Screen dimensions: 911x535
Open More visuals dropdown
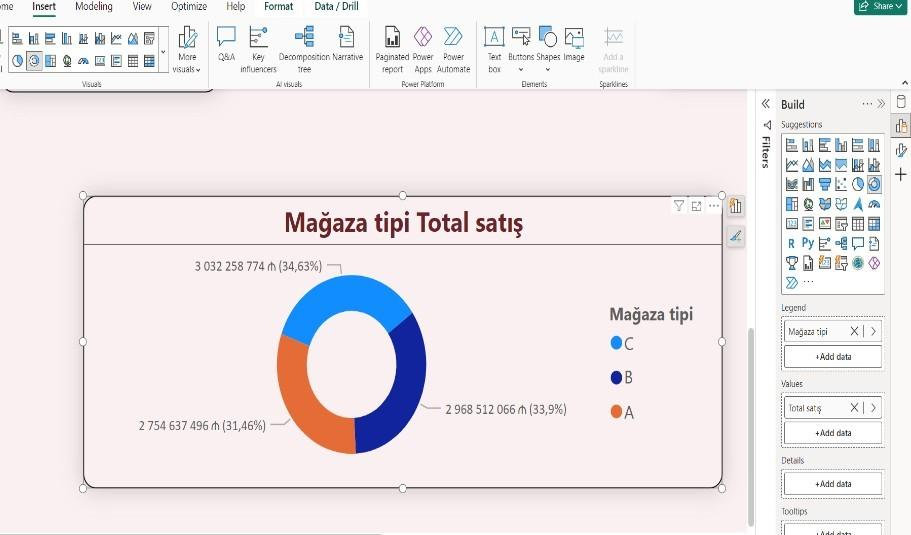187,49
